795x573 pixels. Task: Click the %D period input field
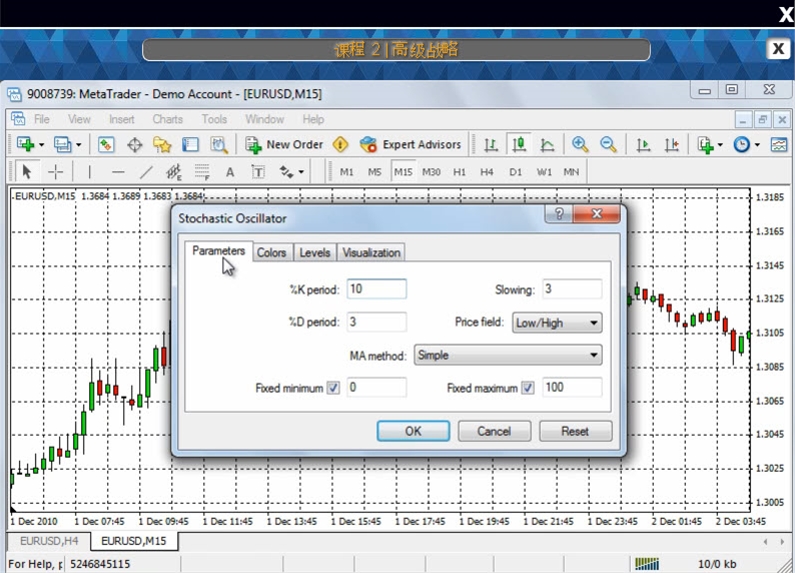(377, 322)
